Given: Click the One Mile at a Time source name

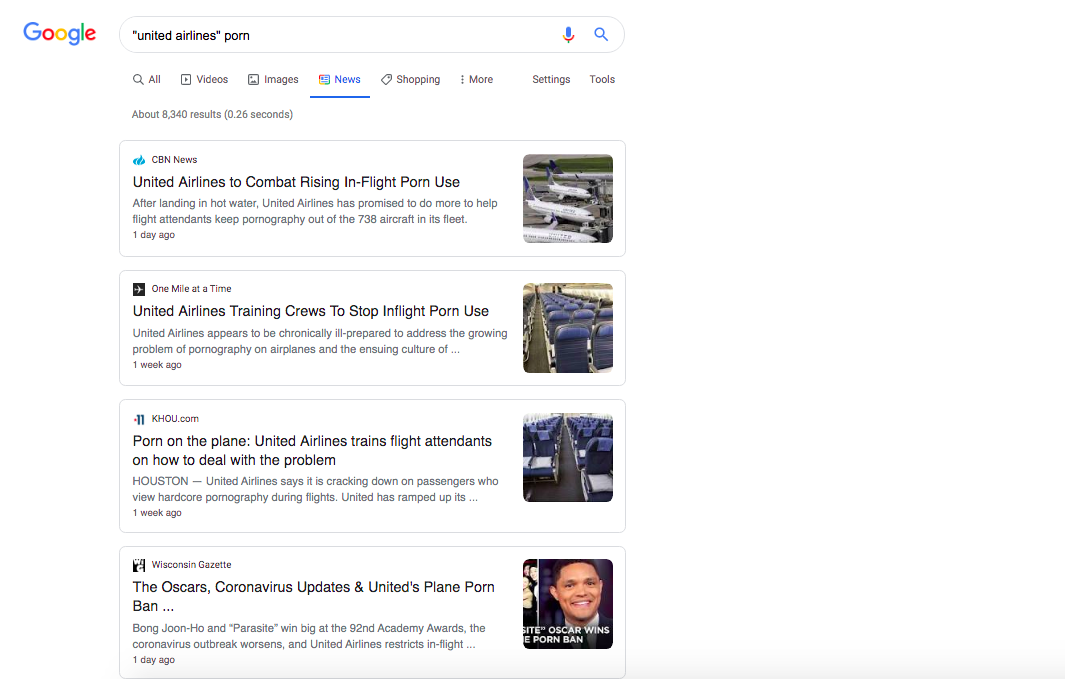Looking at the screenshot, I should [x=192, y=289].
